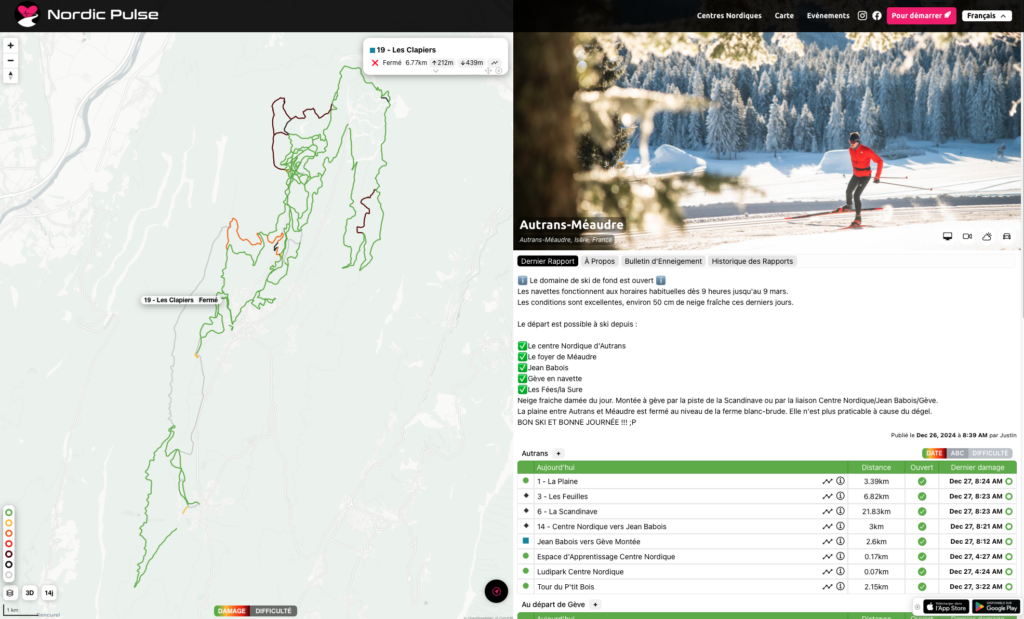Switch map coloring to DAMAGE
This screenshot has width=1024, height=619.
(232, 611)
